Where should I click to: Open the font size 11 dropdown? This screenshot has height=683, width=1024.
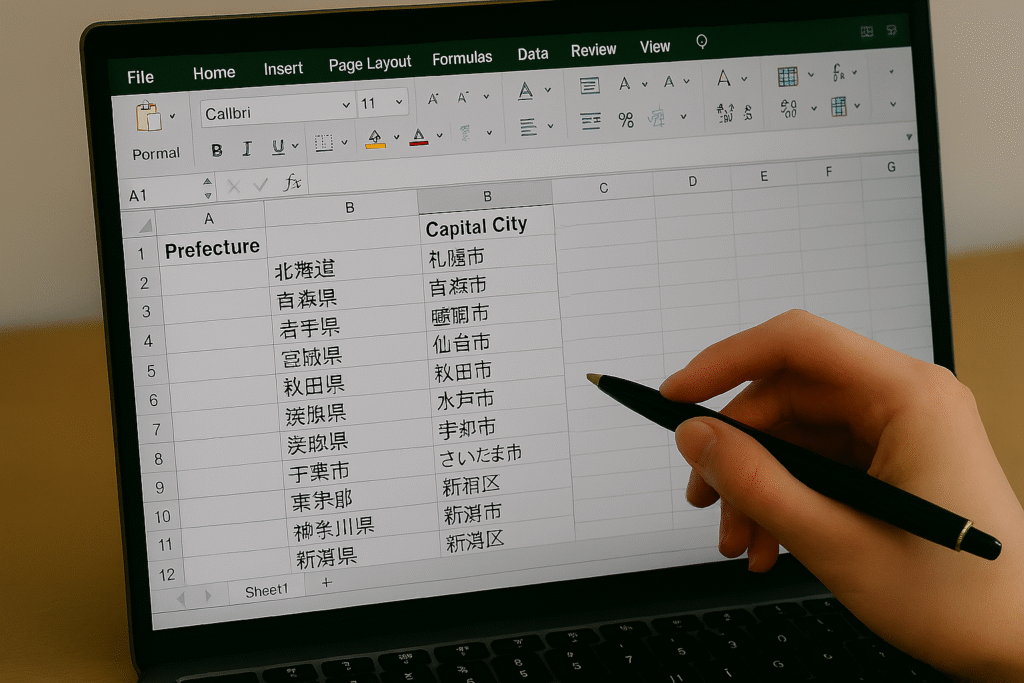pos(399,103)
